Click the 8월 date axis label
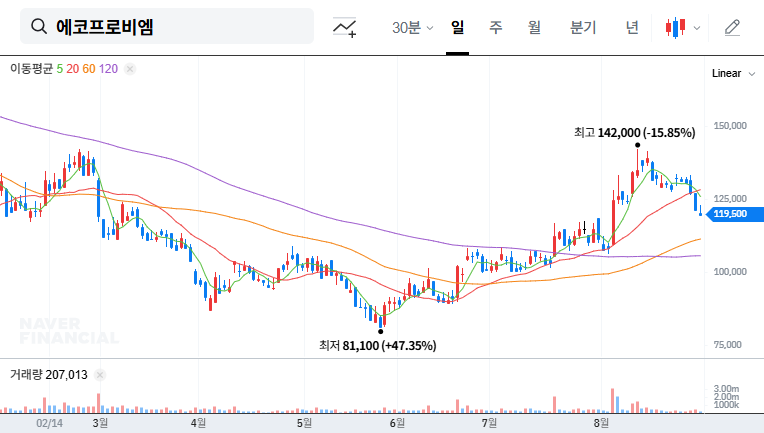 (601, 423)
